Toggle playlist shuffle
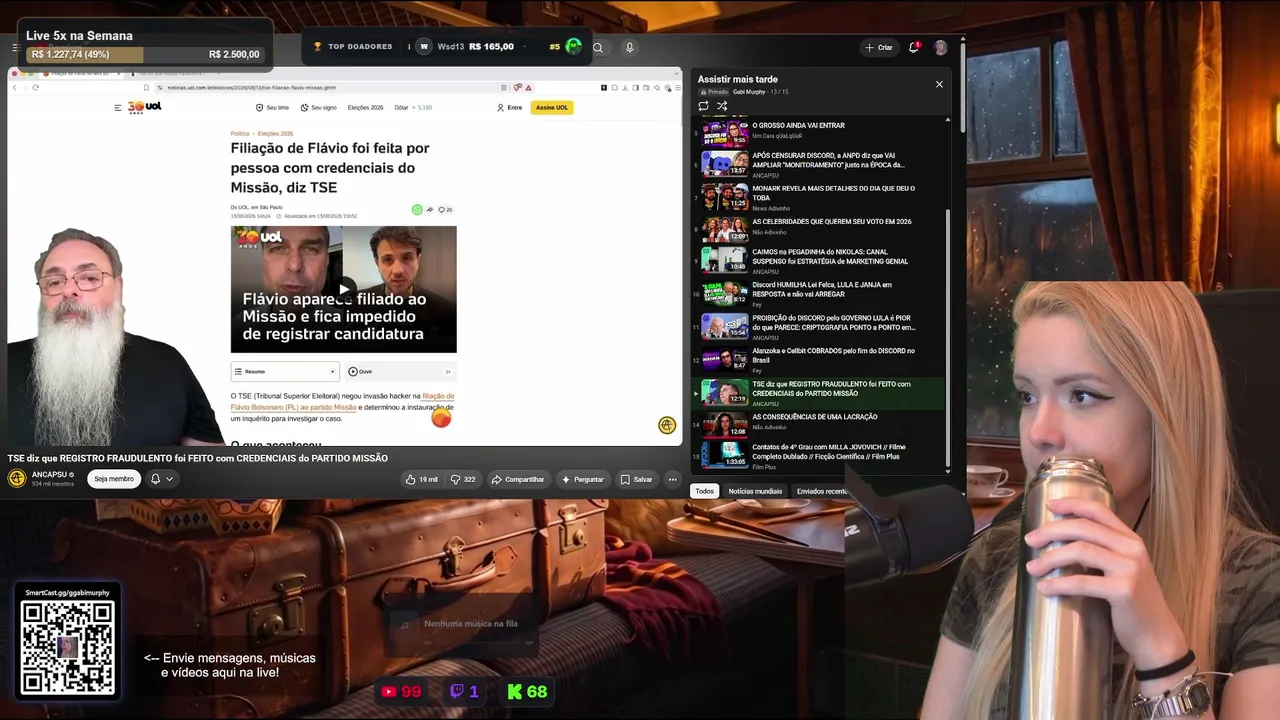 click(x=722, y=106)
